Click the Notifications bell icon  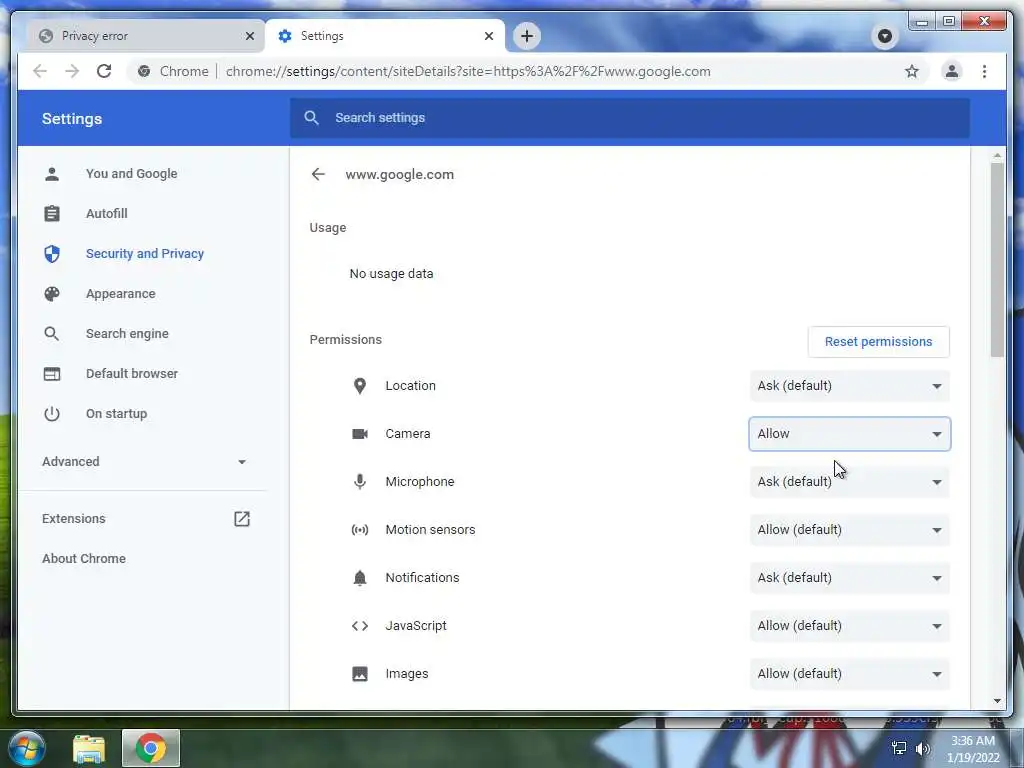click(360, 578)
